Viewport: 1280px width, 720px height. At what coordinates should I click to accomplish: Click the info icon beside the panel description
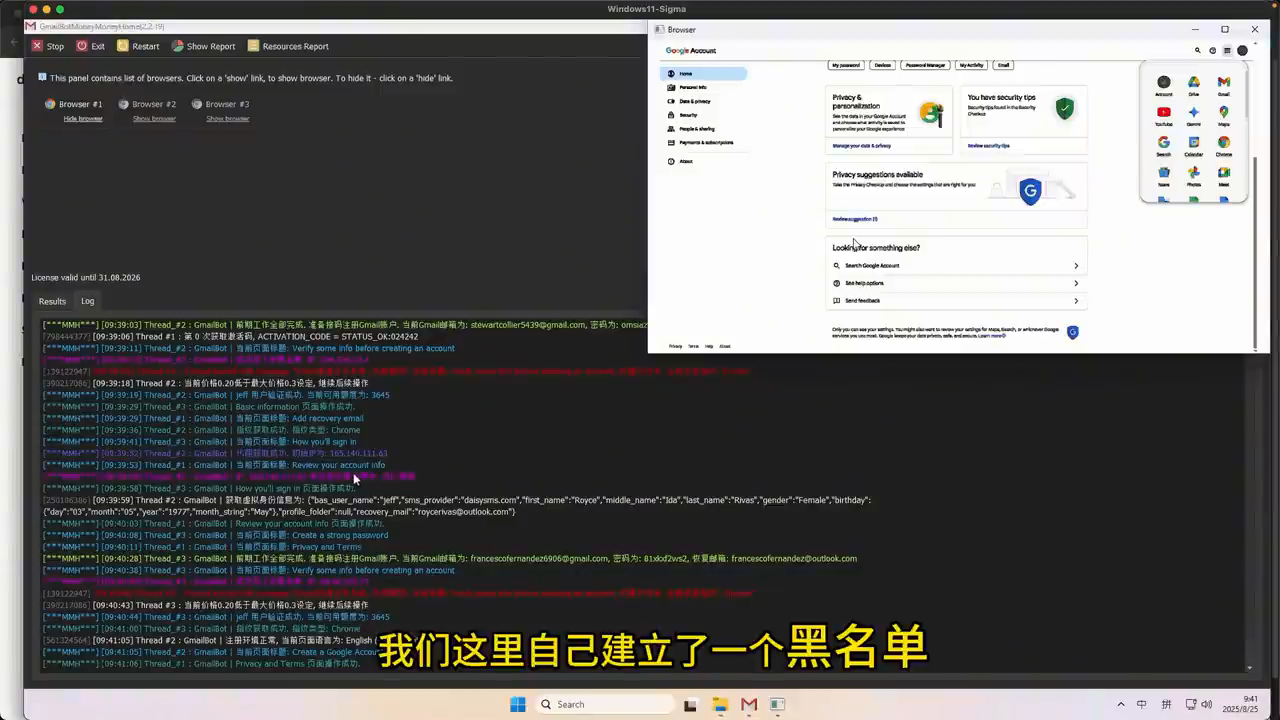[x=42, y=77]
